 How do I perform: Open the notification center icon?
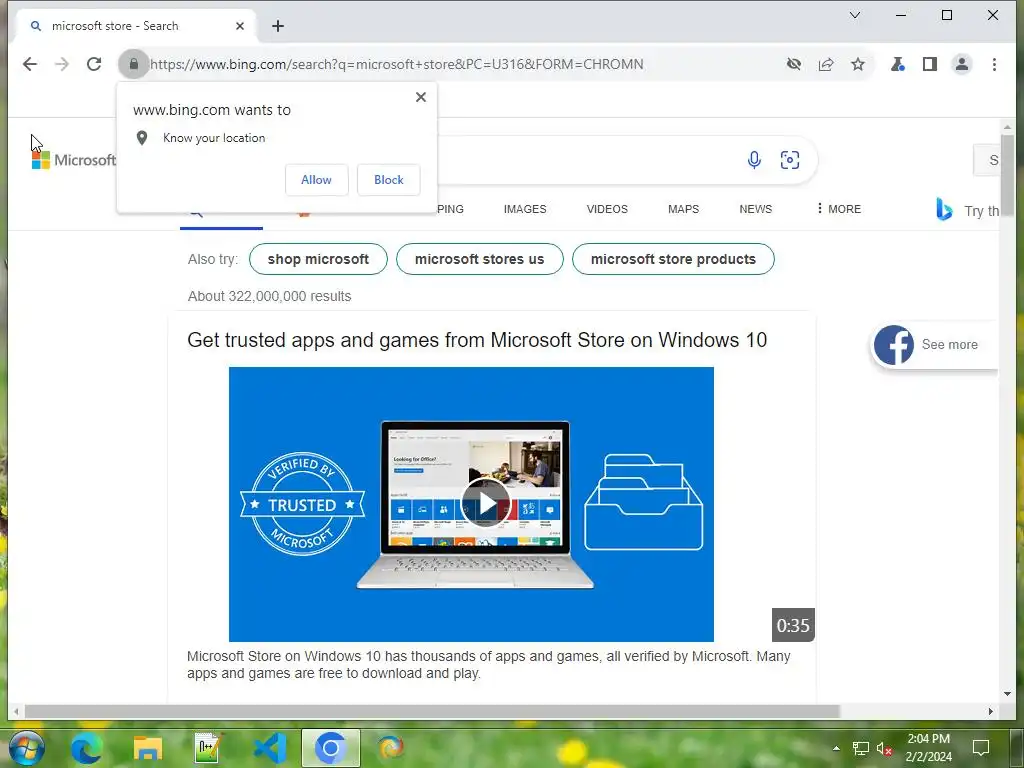tap(981, 748)
